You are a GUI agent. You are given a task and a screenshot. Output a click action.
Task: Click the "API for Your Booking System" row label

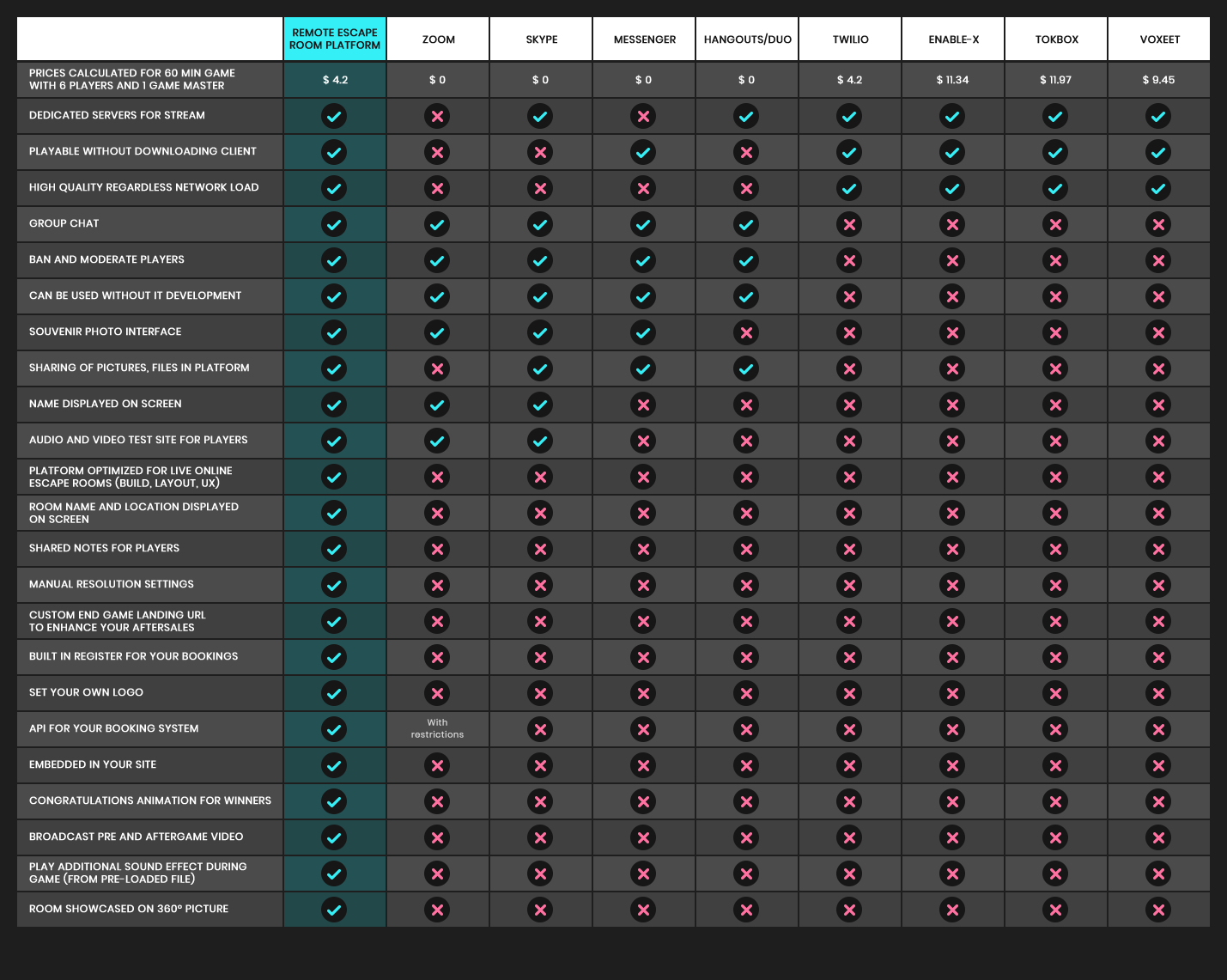point(113,728)
